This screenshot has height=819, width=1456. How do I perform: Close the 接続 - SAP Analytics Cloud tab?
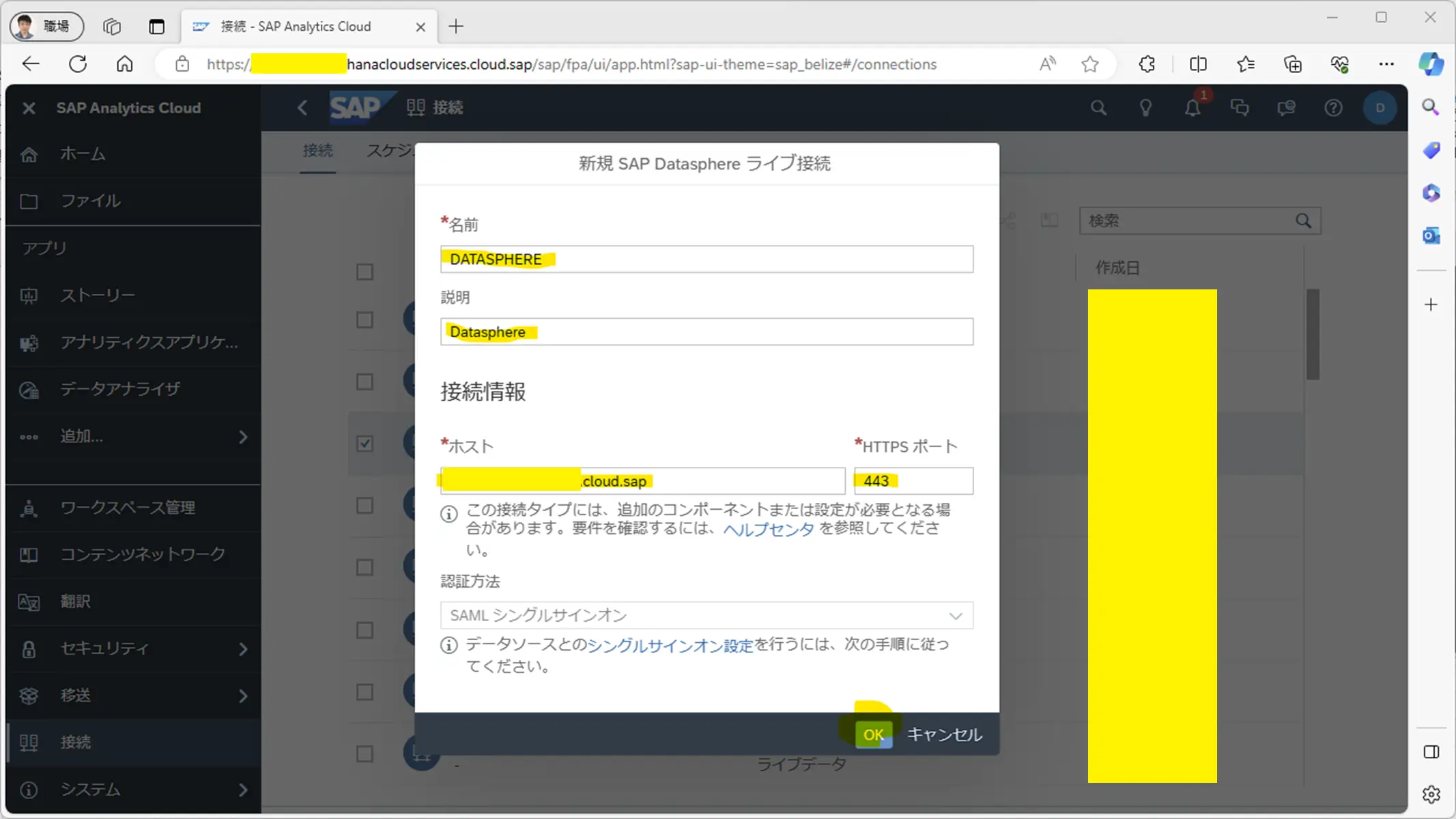(x=420, y=27)
